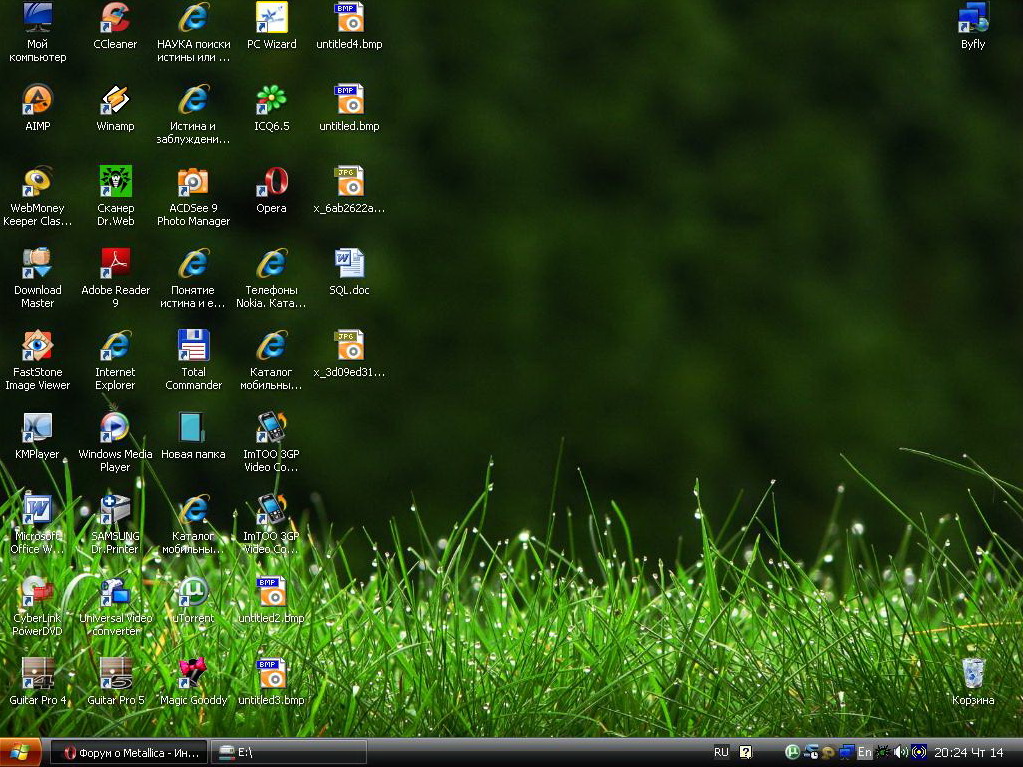This screenshot has height=767, width=1023.
Task: Click the volume speaker tray icon
Action: [x=900, y=752]
